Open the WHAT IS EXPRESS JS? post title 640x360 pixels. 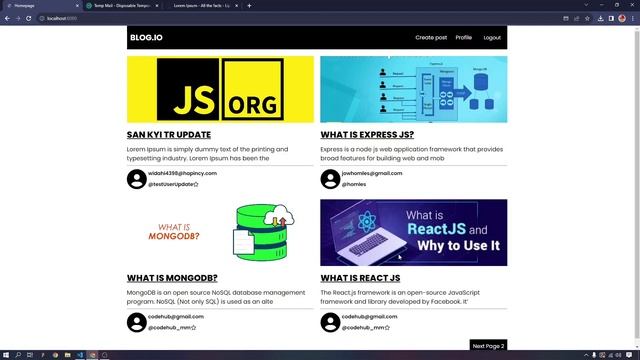point(367,135)
